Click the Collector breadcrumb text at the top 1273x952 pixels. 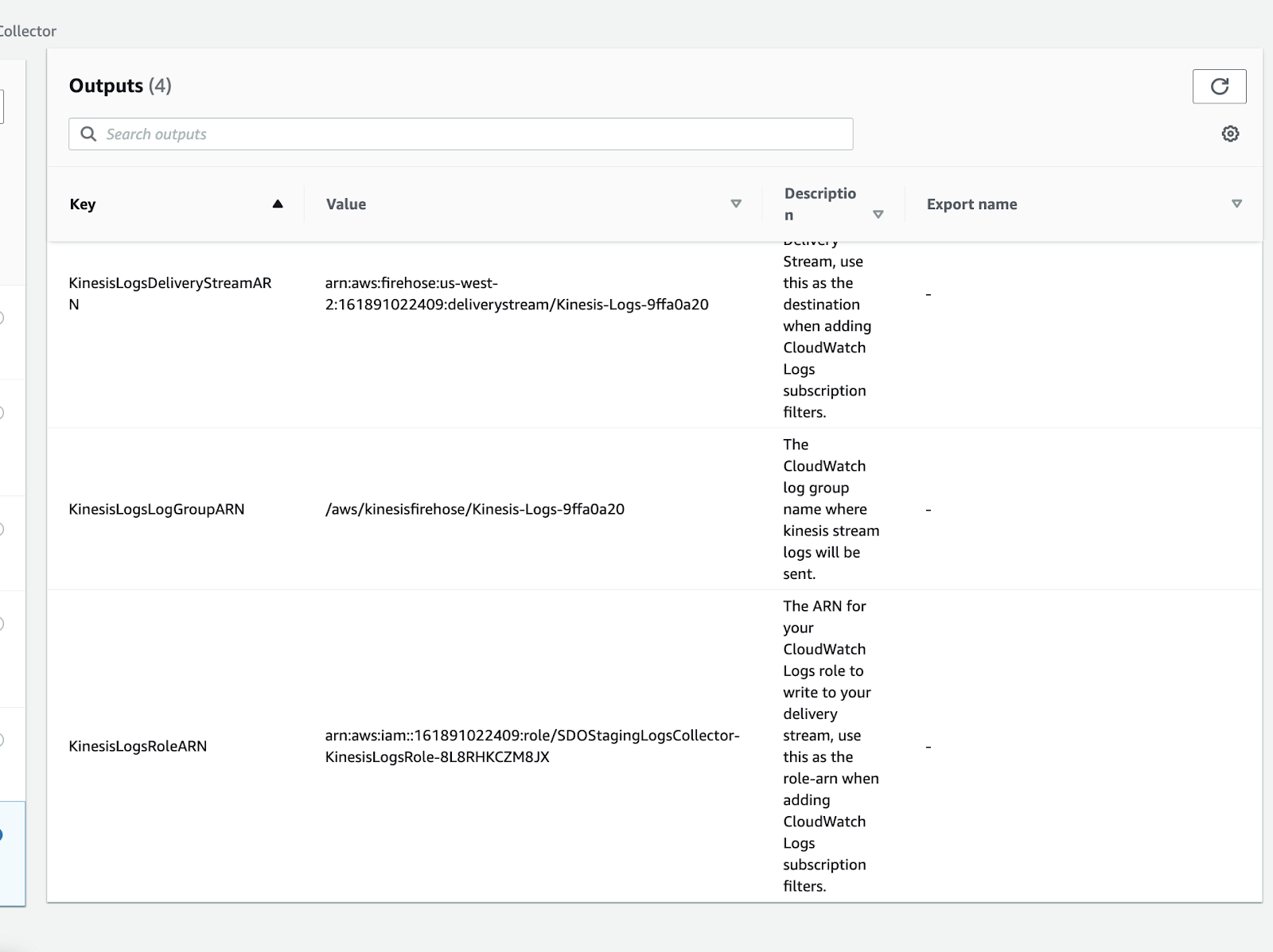coord(28,31)
